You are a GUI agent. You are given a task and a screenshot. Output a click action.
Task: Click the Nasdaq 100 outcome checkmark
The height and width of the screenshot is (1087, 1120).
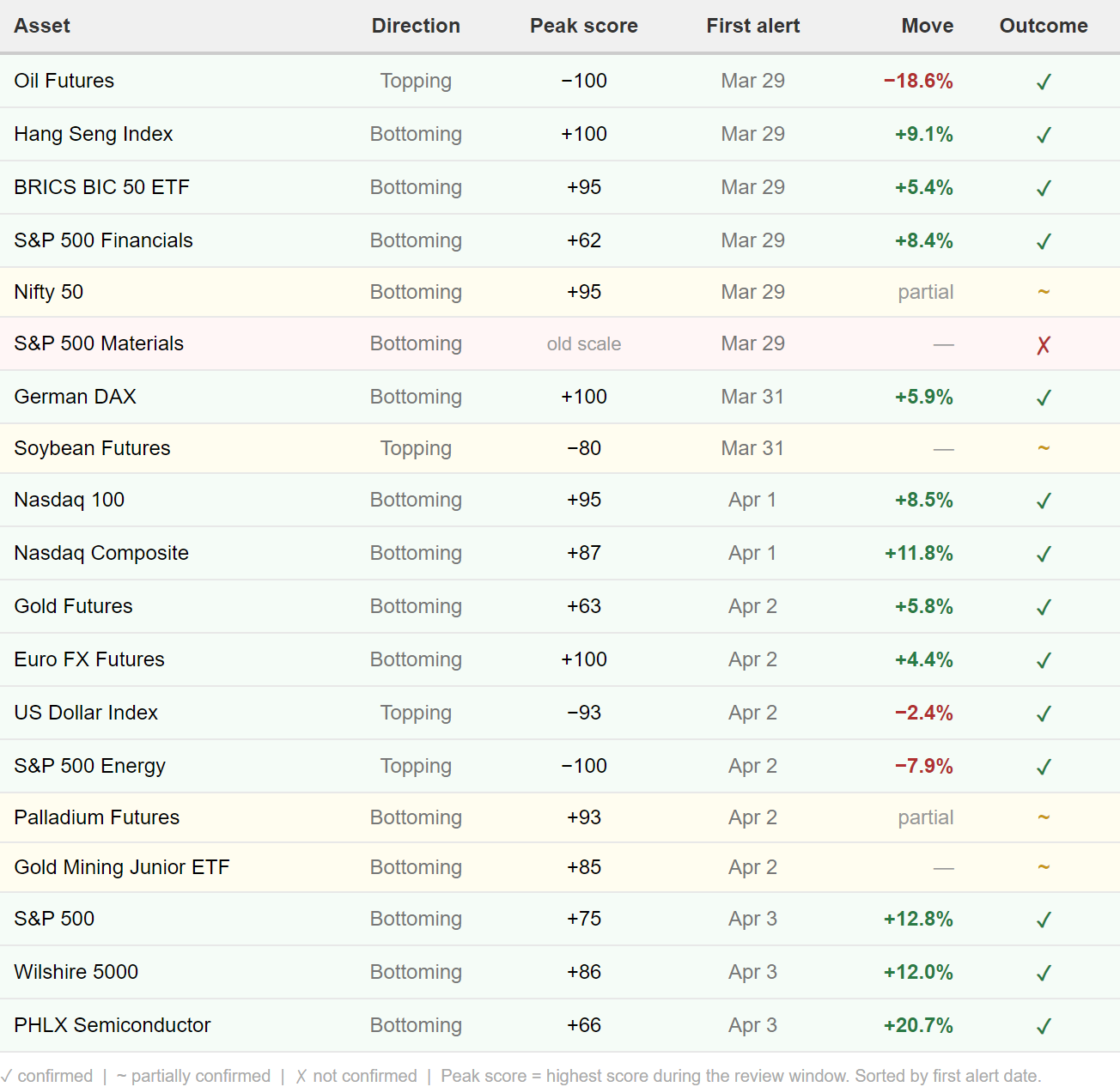(1044, 501)
